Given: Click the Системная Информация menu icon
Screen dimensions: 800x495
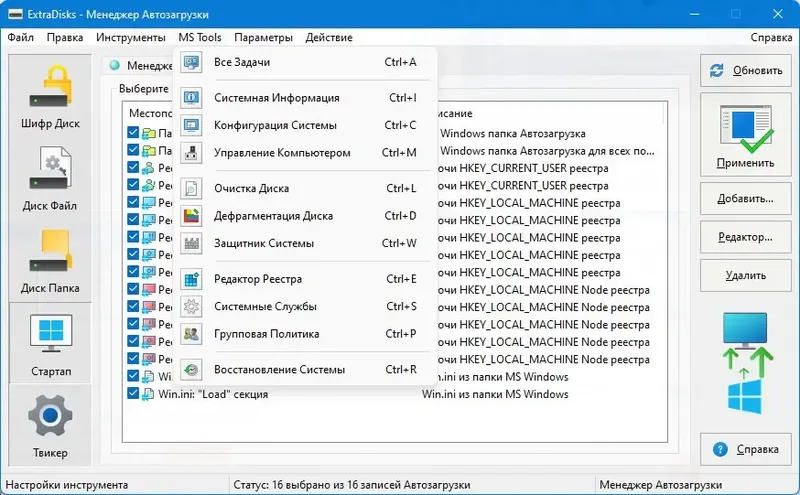Looking at the screenshot, I should point(194,98).
